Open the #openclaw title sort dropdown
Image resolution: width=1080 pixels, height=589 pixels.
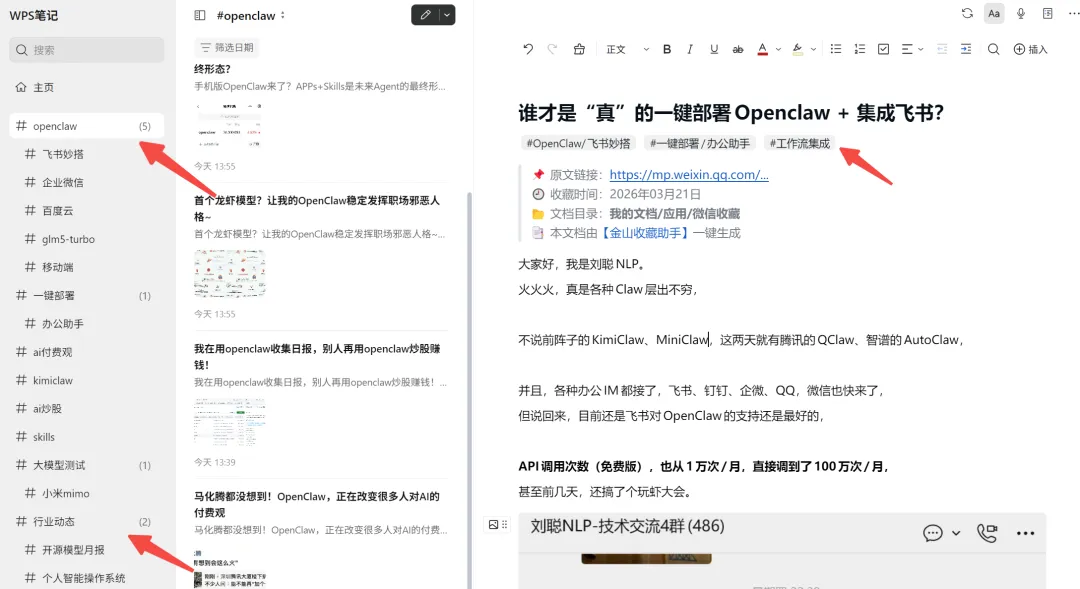pyautogui.click(x=283, y=15)
